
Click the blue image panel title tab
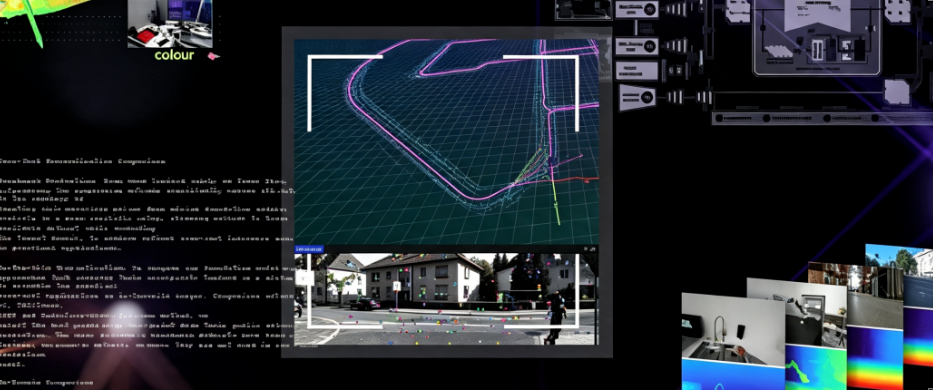(x=309, y=249)
